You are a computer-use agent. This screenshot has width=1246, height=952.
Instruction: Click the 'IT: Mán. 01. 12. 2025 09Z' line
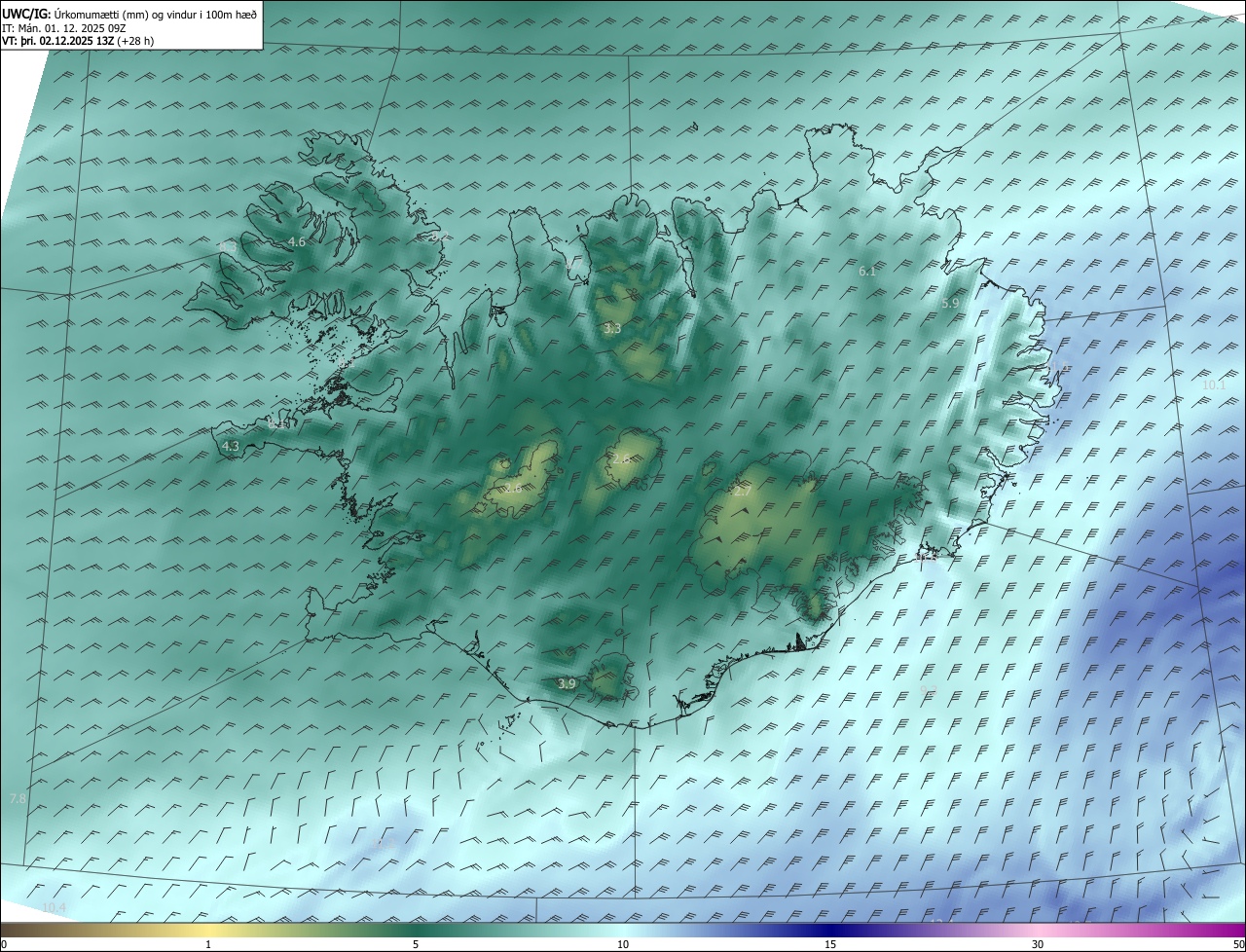pyautogui.click(x=64, y=27)
